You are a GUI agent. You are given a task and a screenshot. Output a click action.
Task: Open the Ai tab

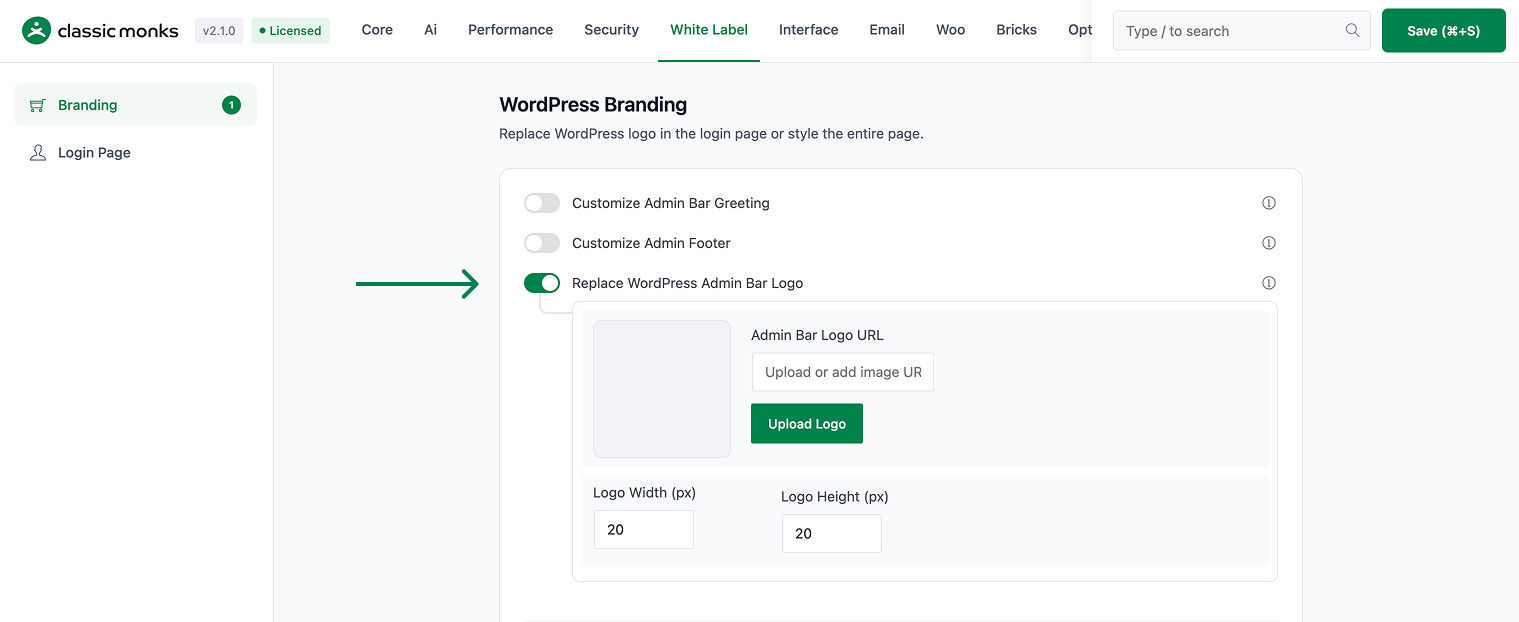pyautogui.click(x=430, y=30)
